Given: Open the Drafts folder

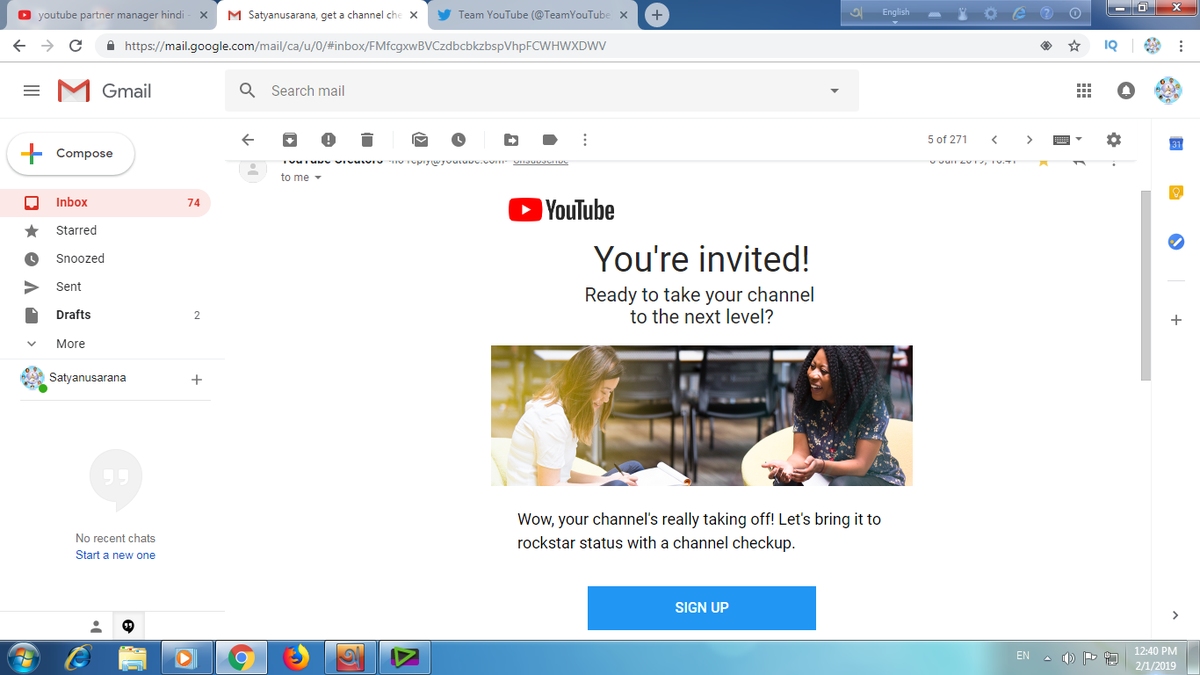Looking at the screenshot, I should tap(106, 315).
